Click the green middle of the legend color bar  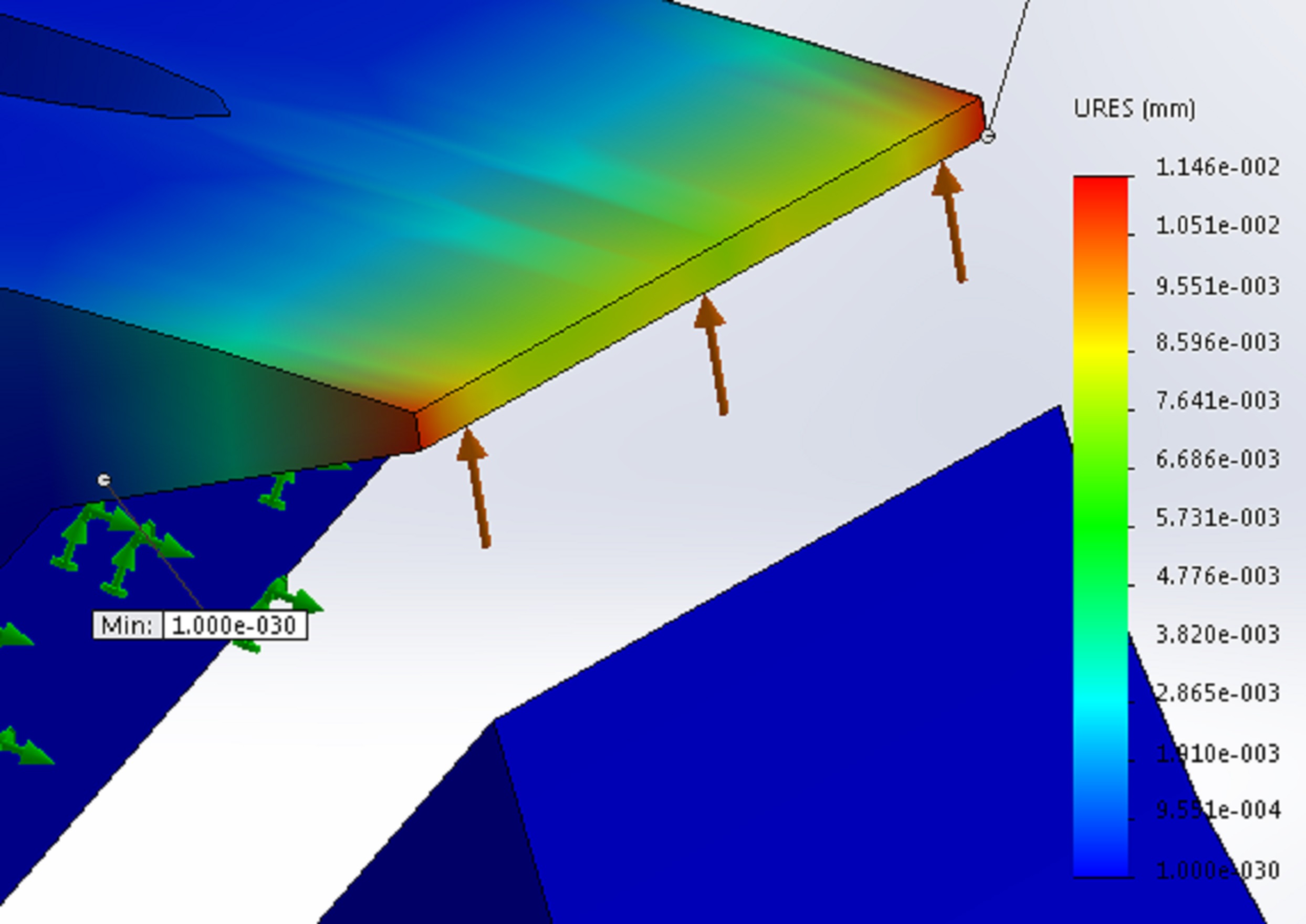pyautogui.click(x=1101, y=512)
